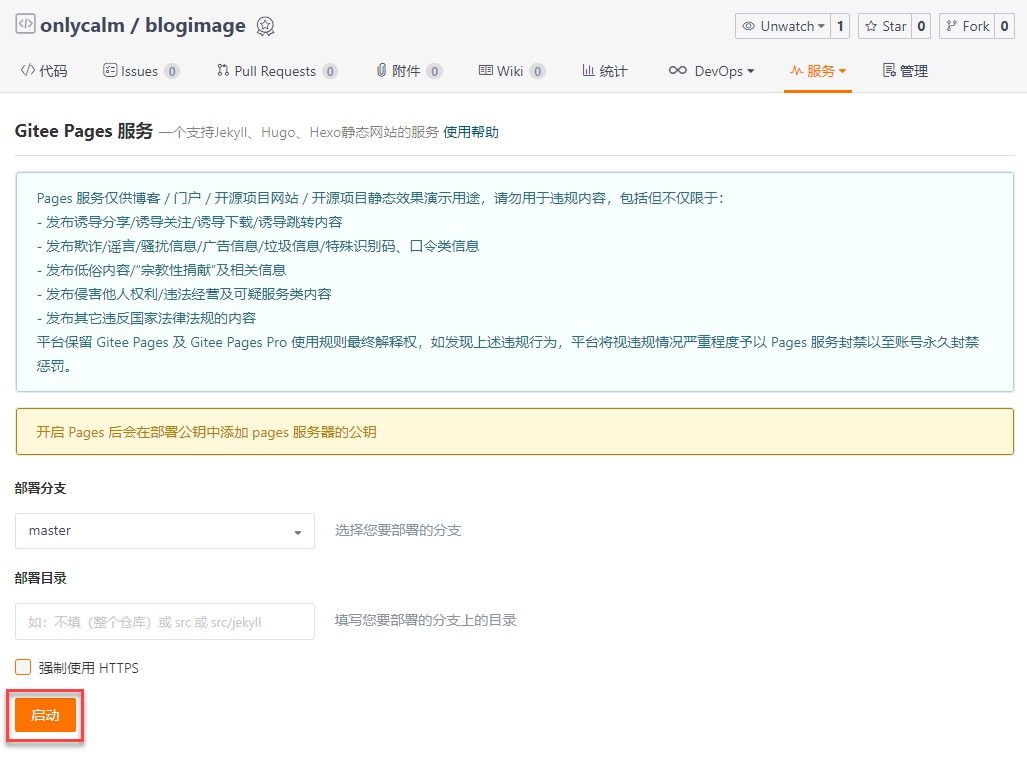This screenshot has width=1027, height=759.
Task: Click the code brackets icon beside 代码
Action: [x=28, y=70]
